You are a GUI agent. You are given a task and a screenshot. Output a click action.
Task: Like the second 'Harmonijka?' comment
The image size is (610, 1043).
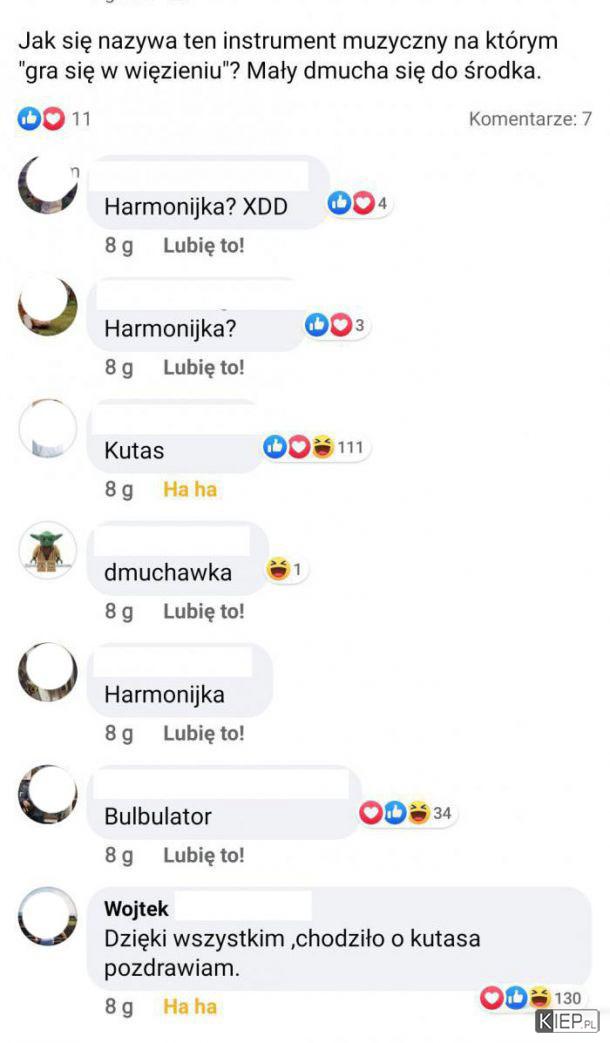(x=204, y=367)
